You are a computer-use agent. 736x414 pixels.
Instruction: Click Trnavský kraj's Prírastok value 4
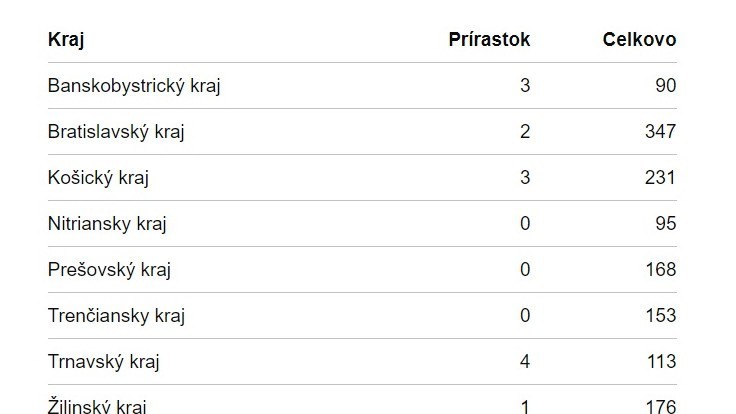point(525,362)
